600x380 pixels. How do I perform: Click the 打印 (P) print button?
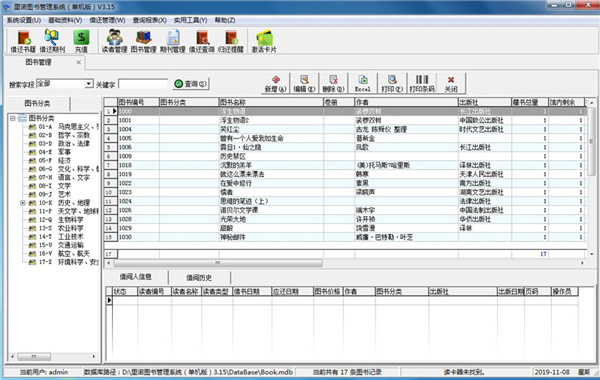pos(392,83)
